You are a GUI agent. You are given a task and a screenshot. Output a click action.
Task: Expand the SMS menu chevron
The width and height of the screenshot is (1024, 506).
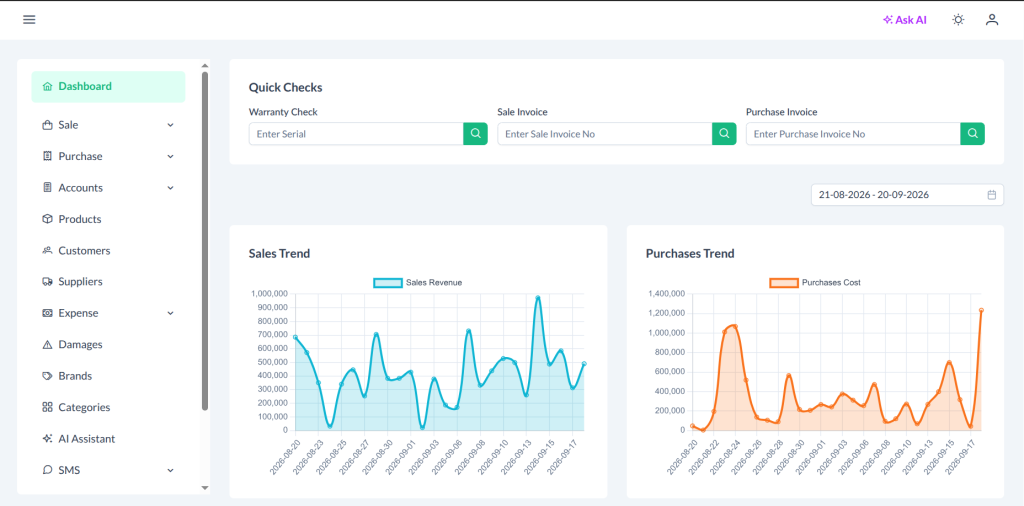[170, 470]
